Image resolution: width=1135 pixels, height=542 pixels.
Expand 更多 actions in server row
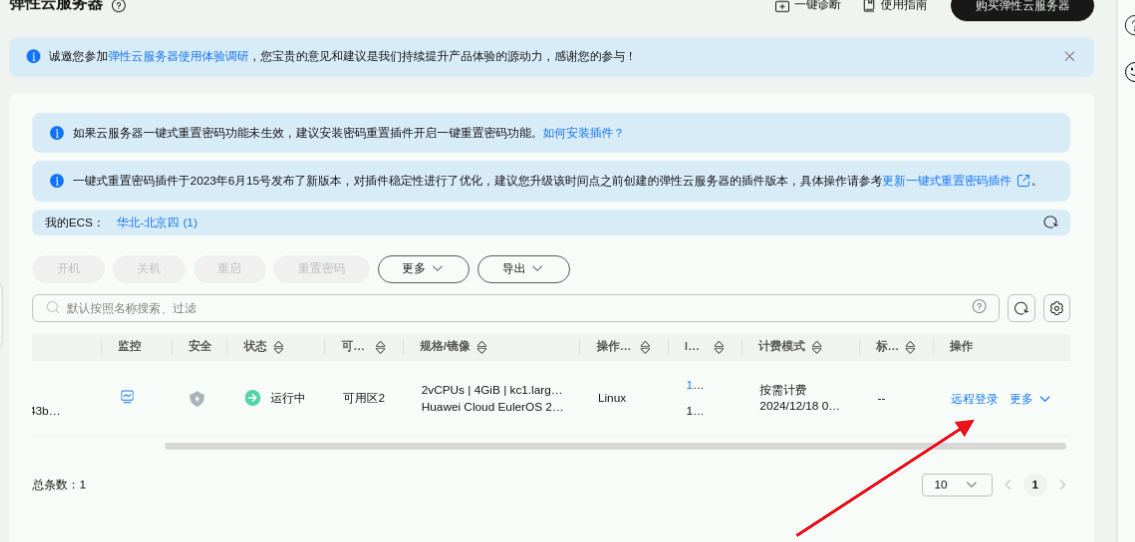point(1029,399)
